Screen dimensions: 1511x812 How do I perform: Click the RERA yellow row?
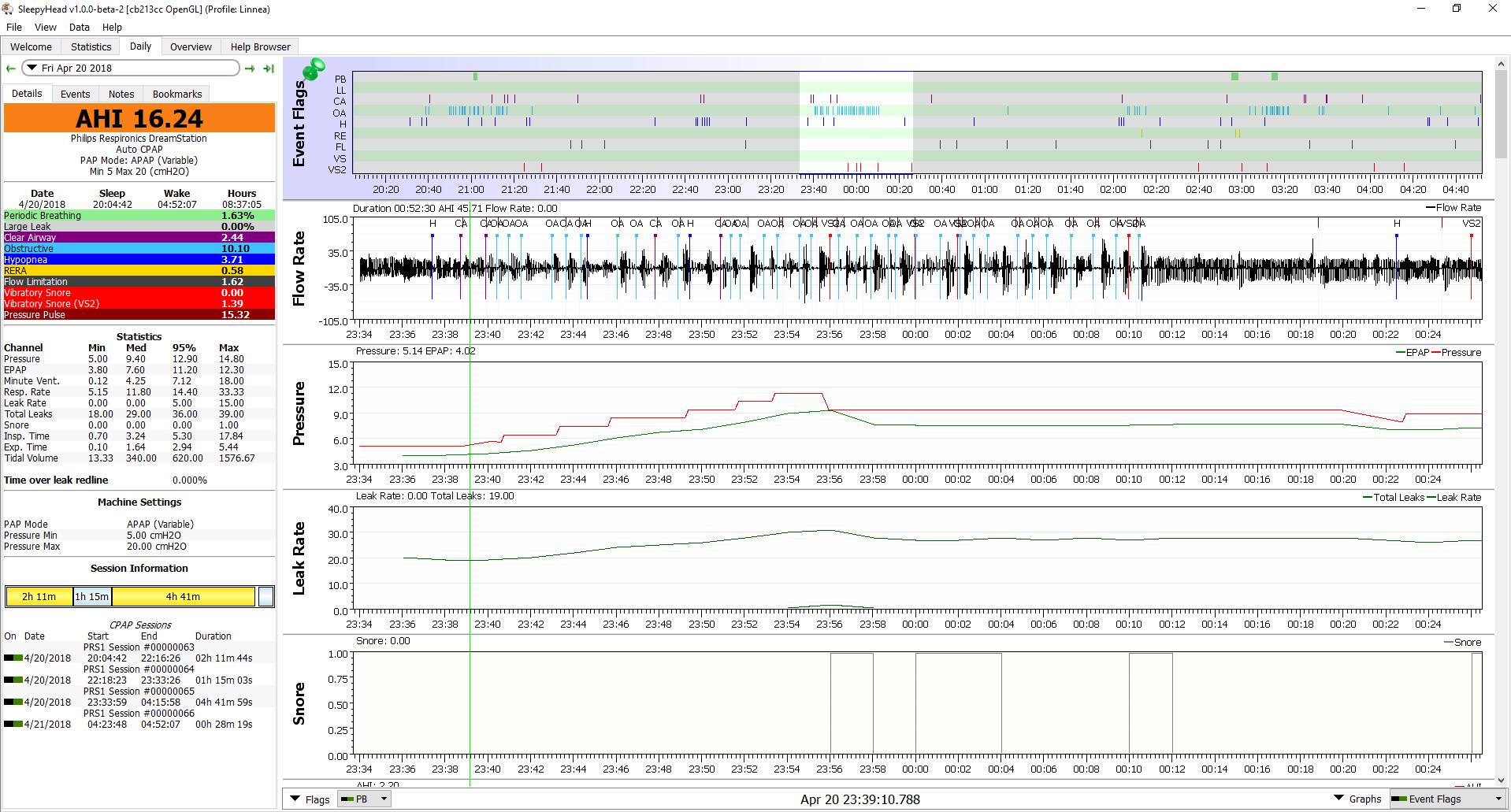tap(139, 270)
